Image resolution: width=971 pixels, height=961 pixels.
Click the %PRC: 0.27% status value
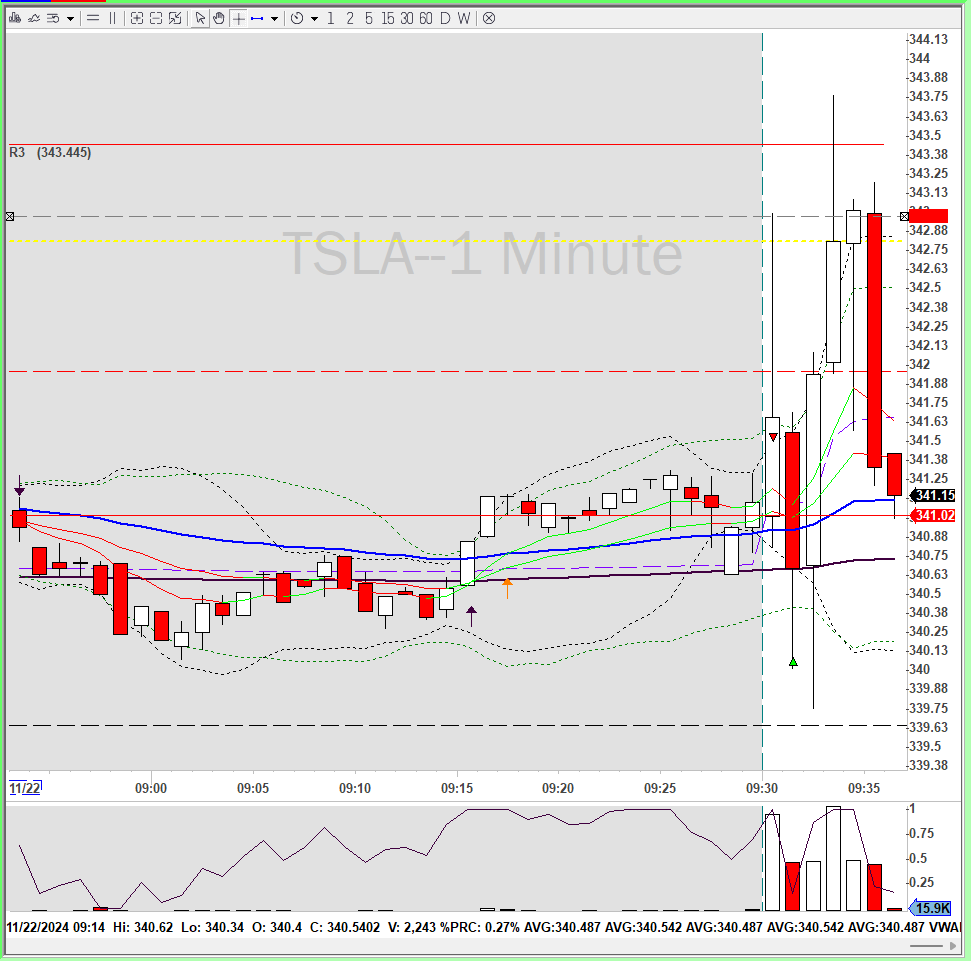coord(480,928)
